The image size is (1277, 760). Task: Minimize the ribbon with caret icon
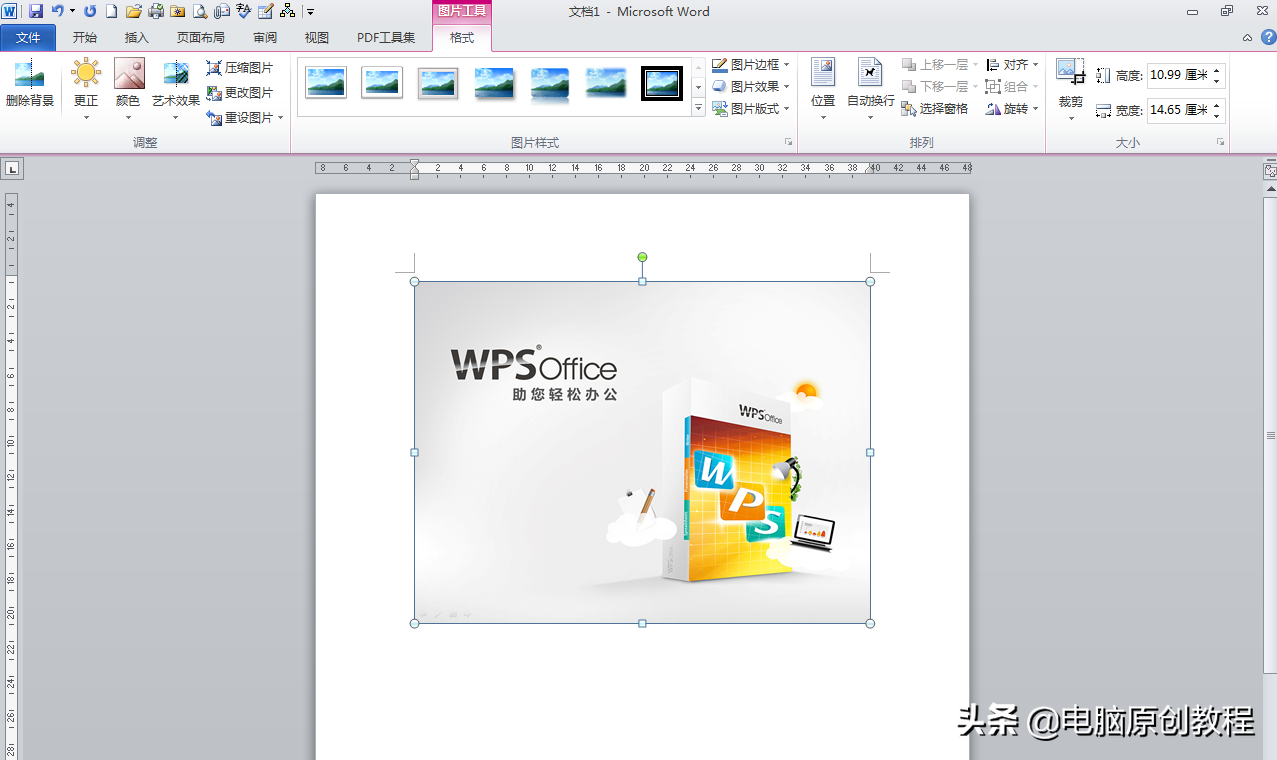1247,38
